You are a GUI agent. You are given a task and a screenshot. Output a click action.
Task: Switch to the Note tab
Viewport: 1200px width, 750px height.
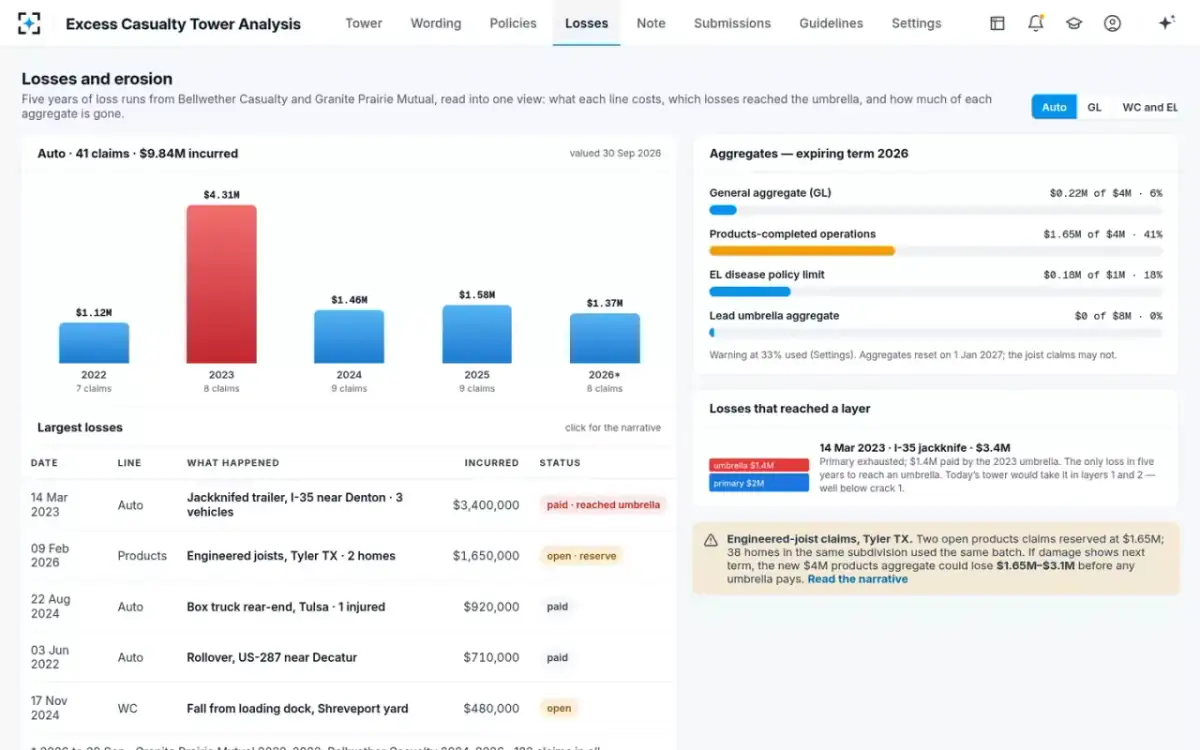tap(651, 23)
